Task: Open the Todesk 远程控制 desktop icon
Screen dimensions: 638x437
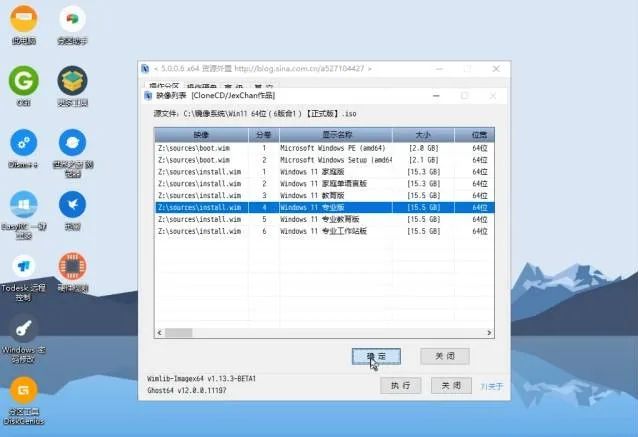Action: (x=24, y=267)
